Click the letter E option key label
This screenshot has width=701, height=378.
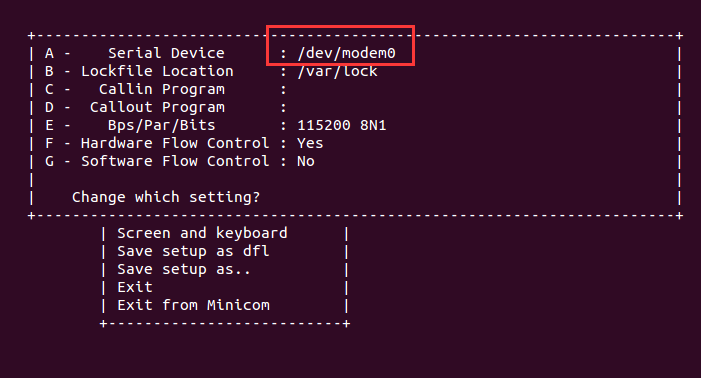[49, 125]
